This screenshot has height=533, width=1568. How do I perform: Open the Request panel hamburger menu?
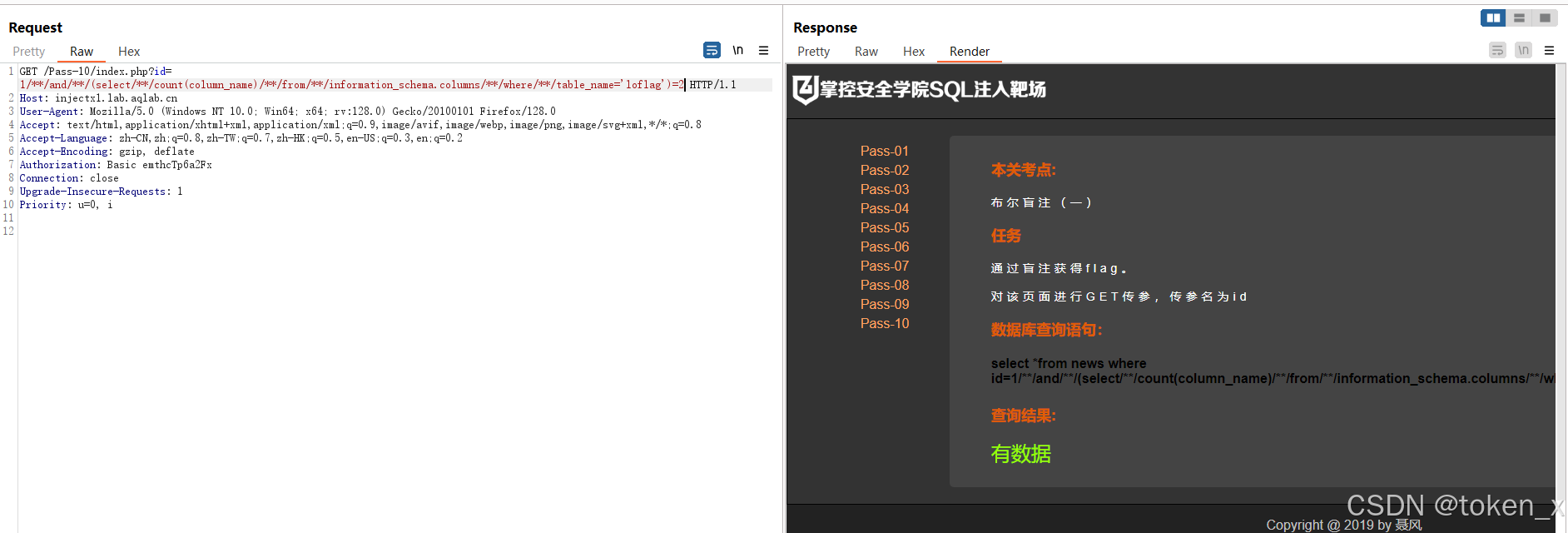coord(763,51)
